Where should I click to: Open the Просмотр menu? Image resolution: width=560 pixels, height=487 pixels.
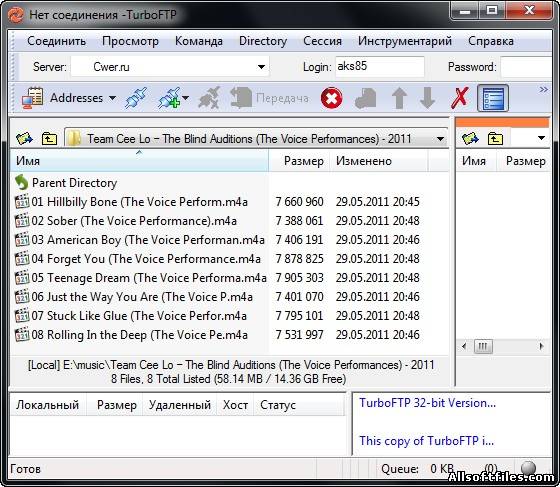coord(130,41)
